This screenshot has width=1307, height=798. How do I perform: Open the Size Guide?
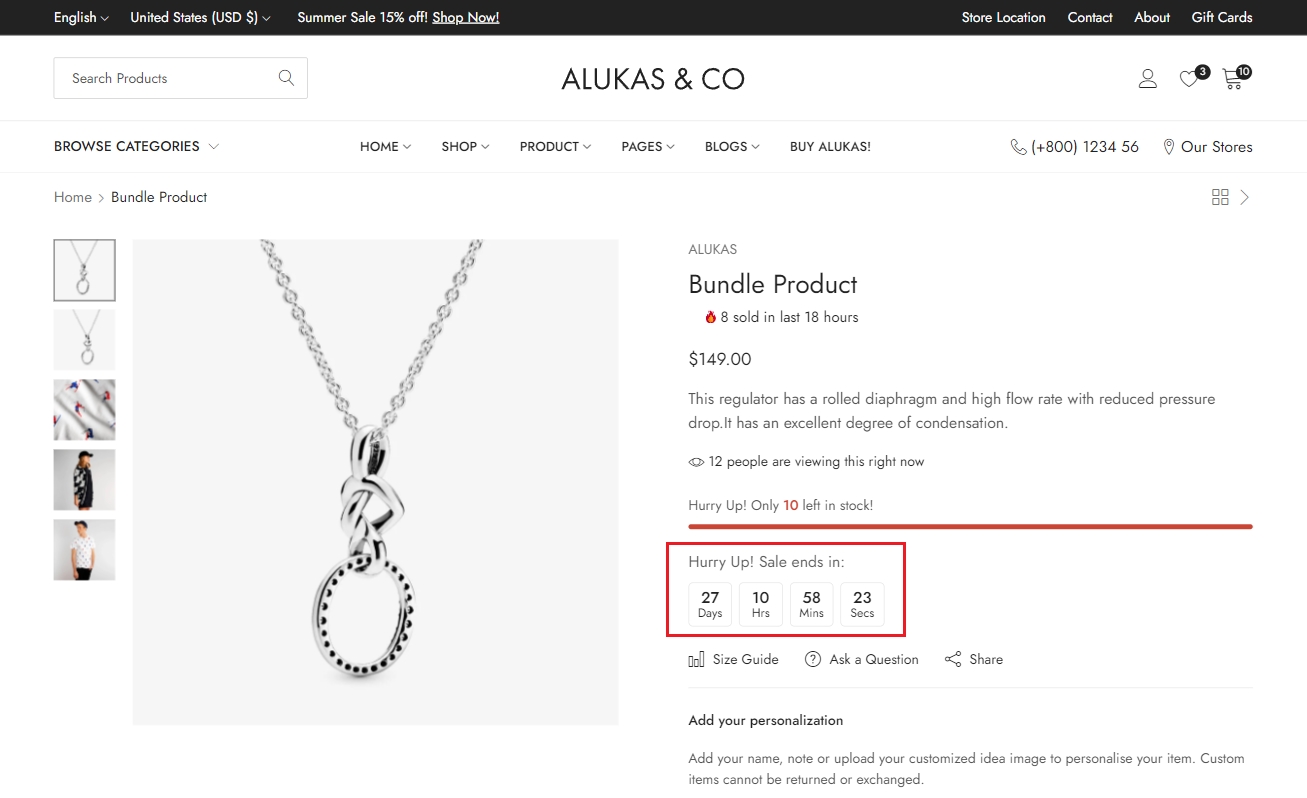pyautogui.click(x=733, y=659)
